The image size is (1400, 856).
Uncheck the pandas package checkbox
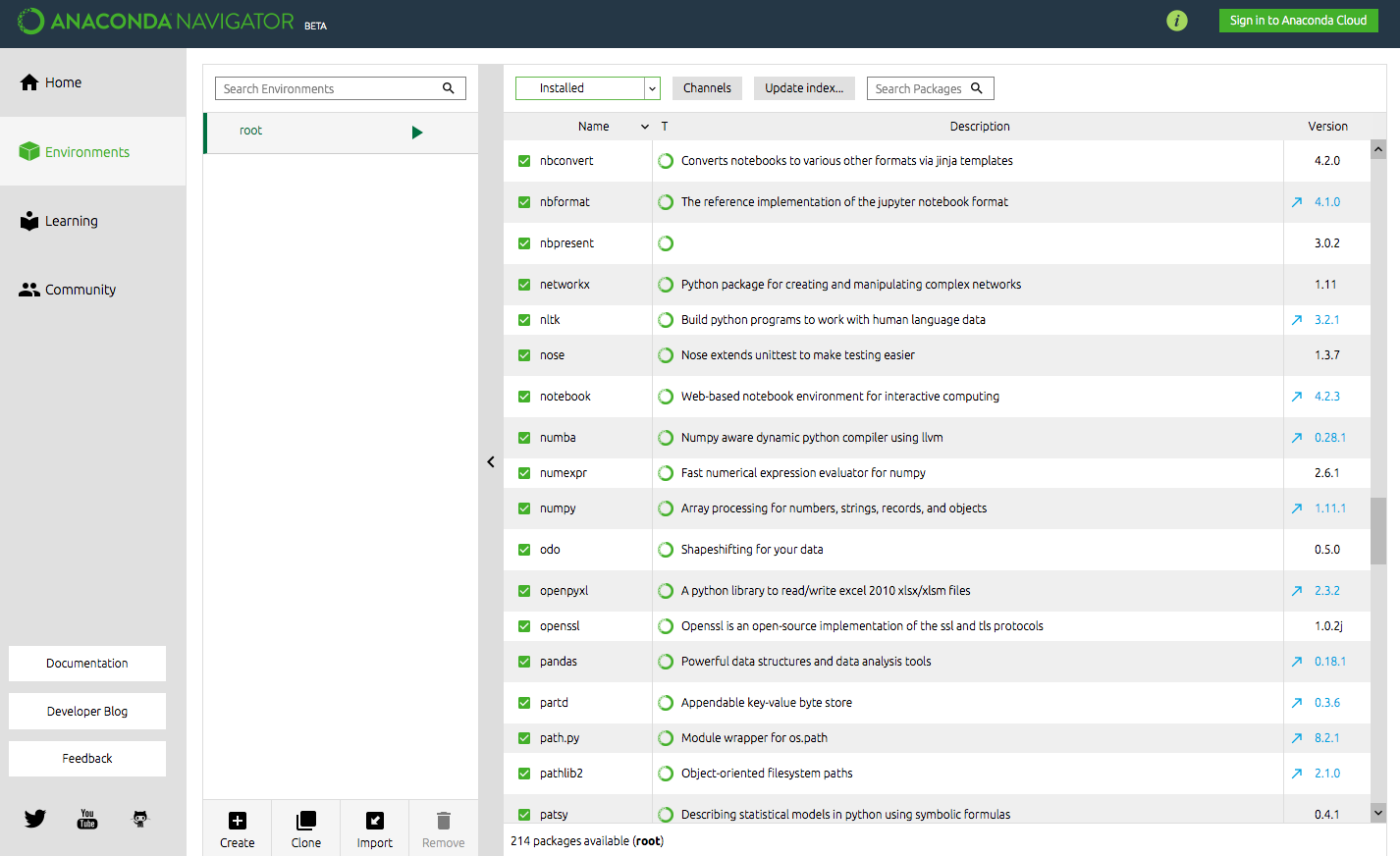[x=524, y=662]
